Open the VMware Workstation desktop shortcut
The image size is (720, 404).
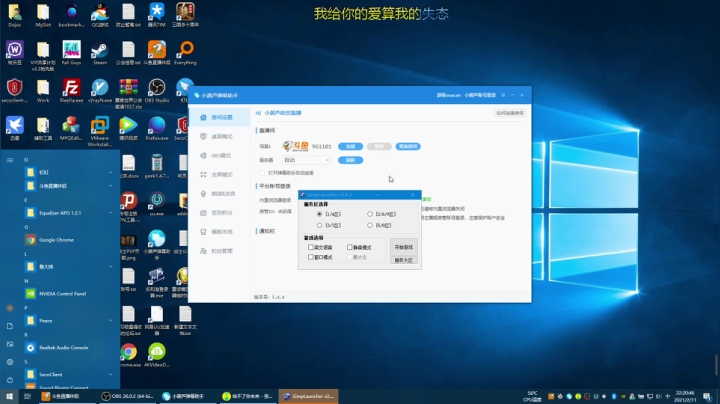click(x=100, y=131)
